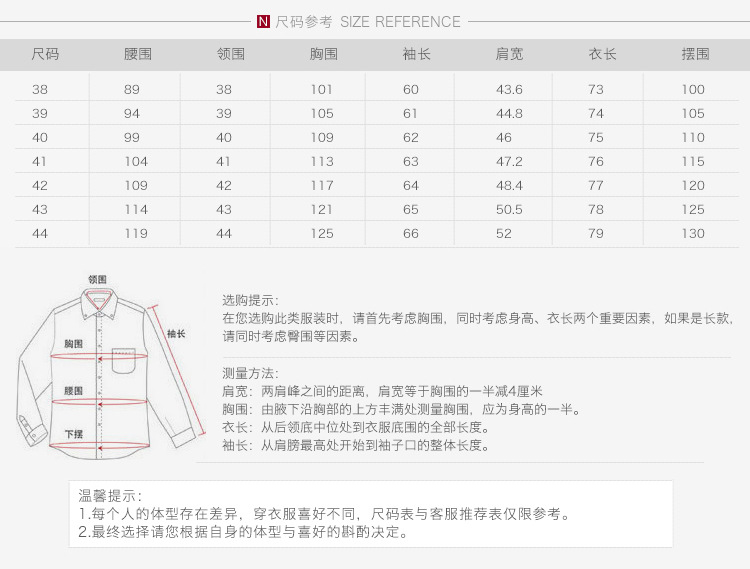Click garment length value 77
The image size is (750, 569).
click(596, 186)
